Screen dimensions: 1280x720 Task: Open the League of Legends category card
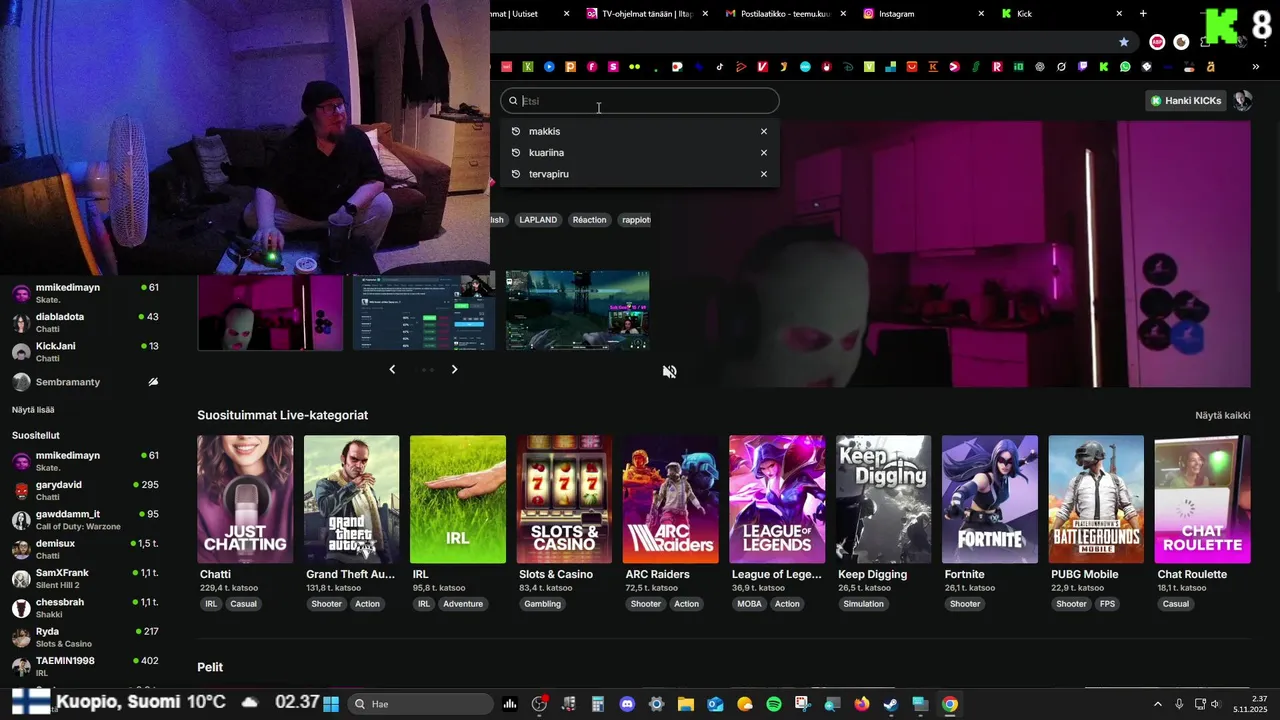[x=777, y=499]
